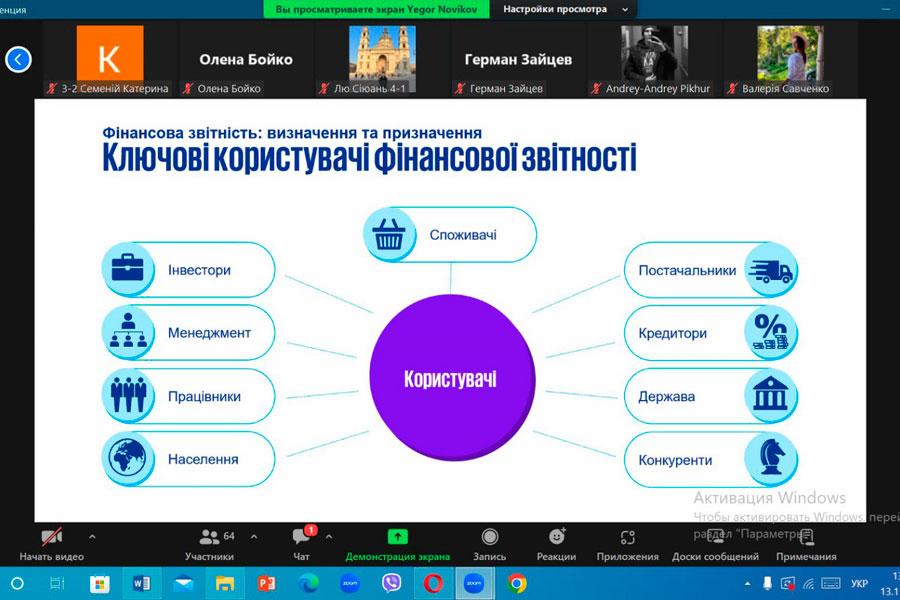
Task: Click the purple Користувачі center circle
Action: (x=452, y=377)
